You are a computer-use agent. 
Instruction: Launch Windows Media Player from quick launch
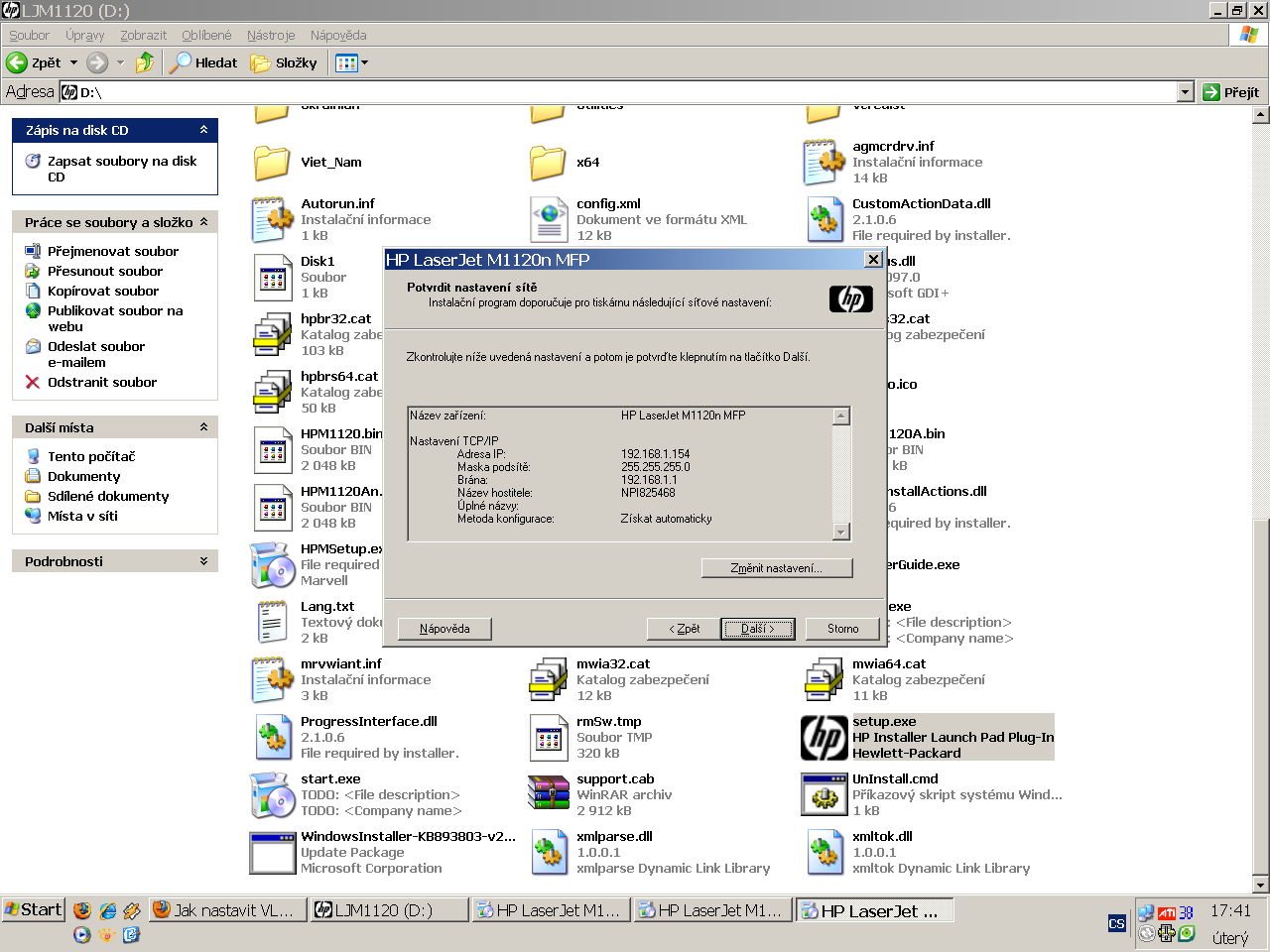[82, 934]
